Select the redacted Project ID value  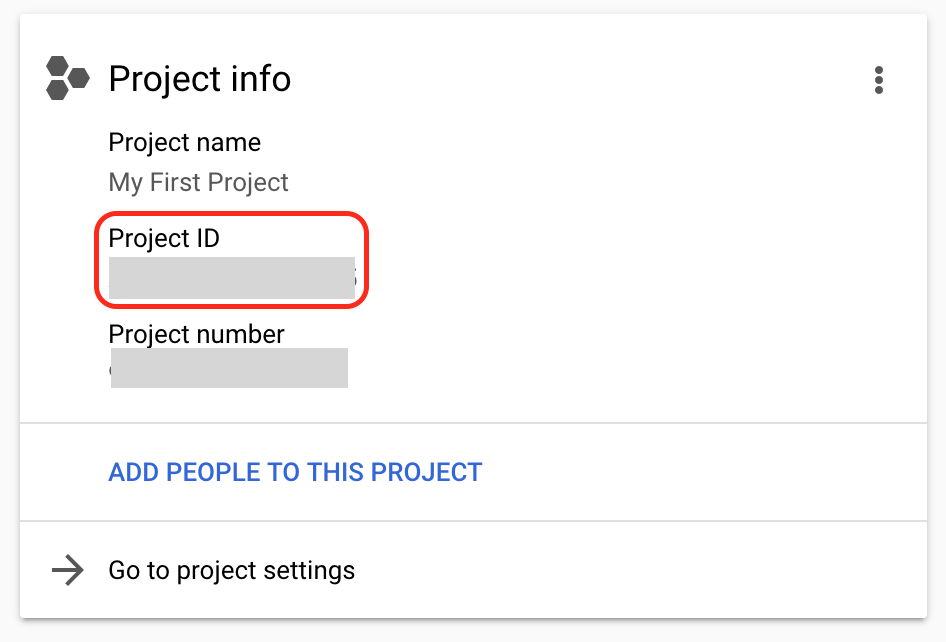point(232,278)
